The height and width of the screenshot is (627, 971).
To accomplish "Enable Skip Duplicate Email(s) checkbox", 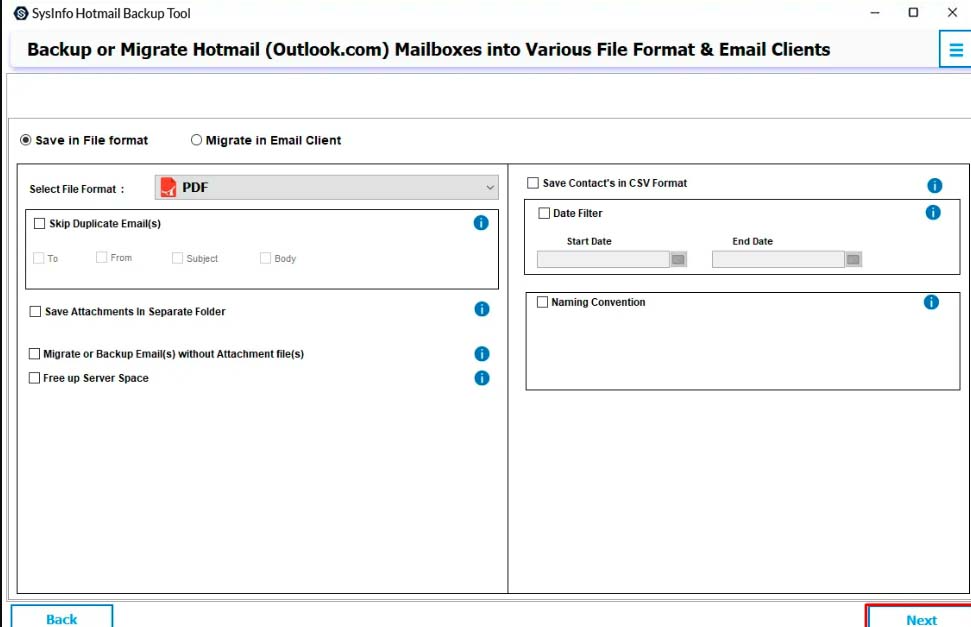I will click(40, 224).
